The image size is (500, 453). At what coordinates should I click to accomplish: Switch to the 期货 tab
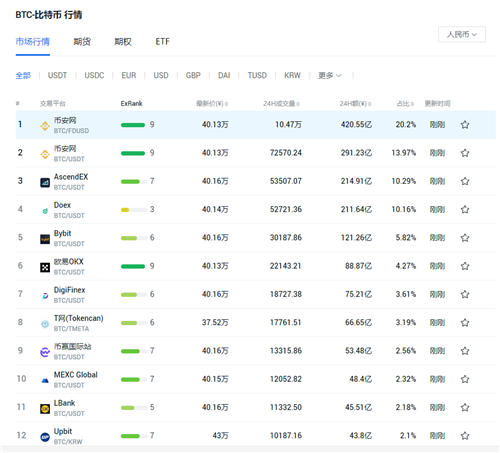[82, 42]
